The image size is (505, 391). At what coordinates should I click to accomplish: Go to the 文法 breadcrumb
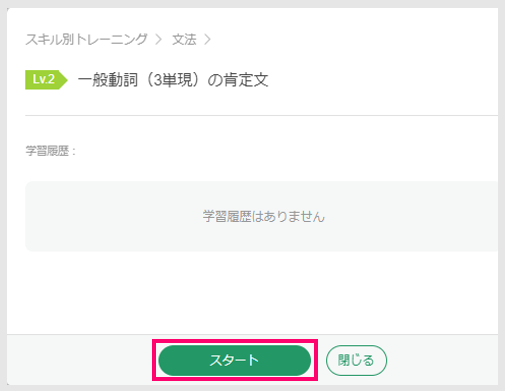pyautogui.click(x=184, y=39)
